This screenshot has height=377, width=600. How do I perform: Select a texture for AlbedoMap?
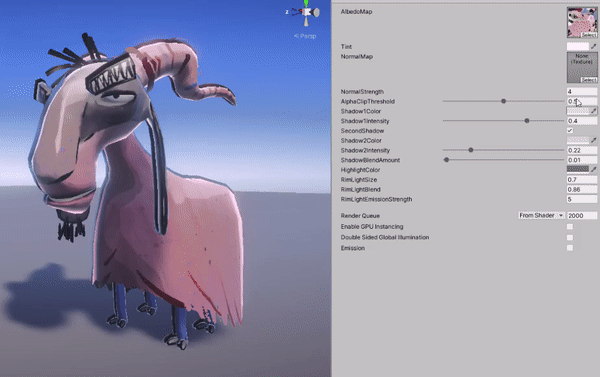589,35
